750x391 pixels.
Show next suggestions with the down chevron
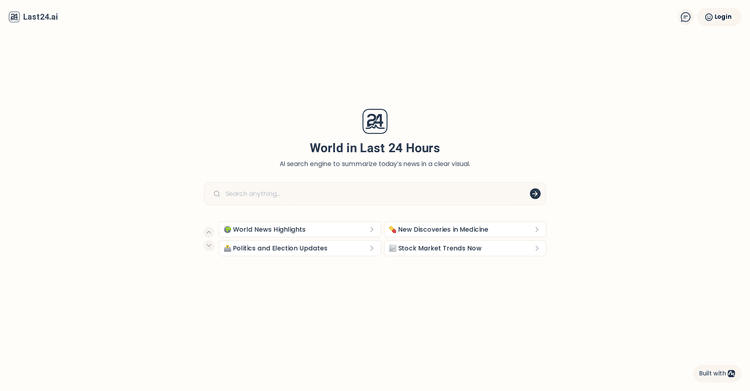209,246
